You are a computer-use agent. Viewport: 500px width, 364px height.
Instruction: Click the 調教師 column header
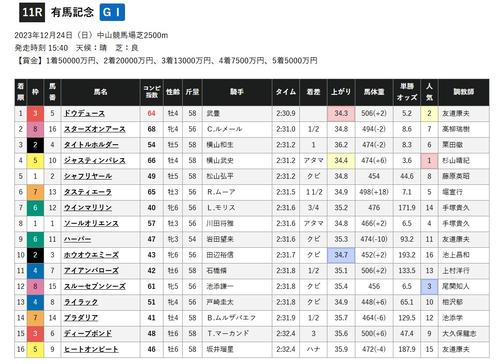click(x=464, y=92)
